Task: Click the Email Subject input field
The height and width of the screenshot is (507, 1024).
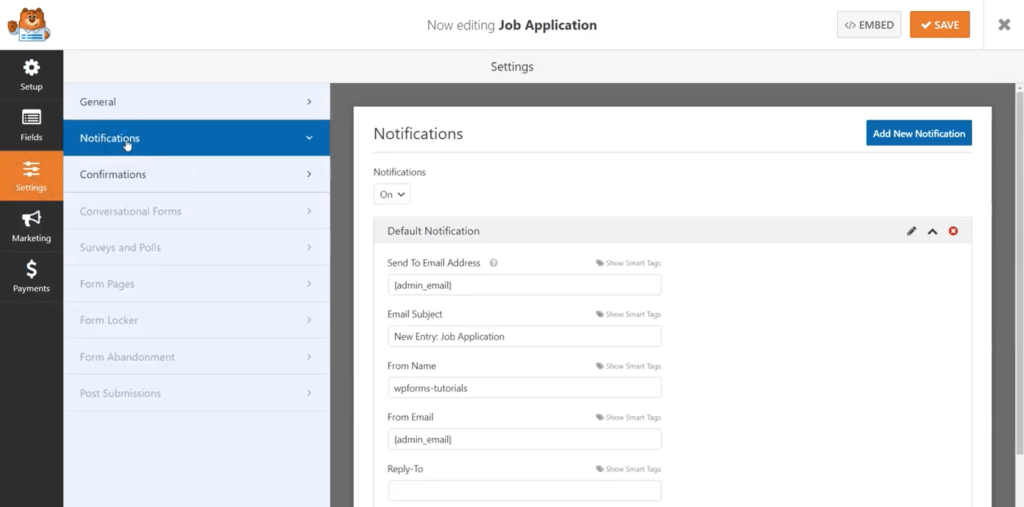Action: tap(524, 336)
